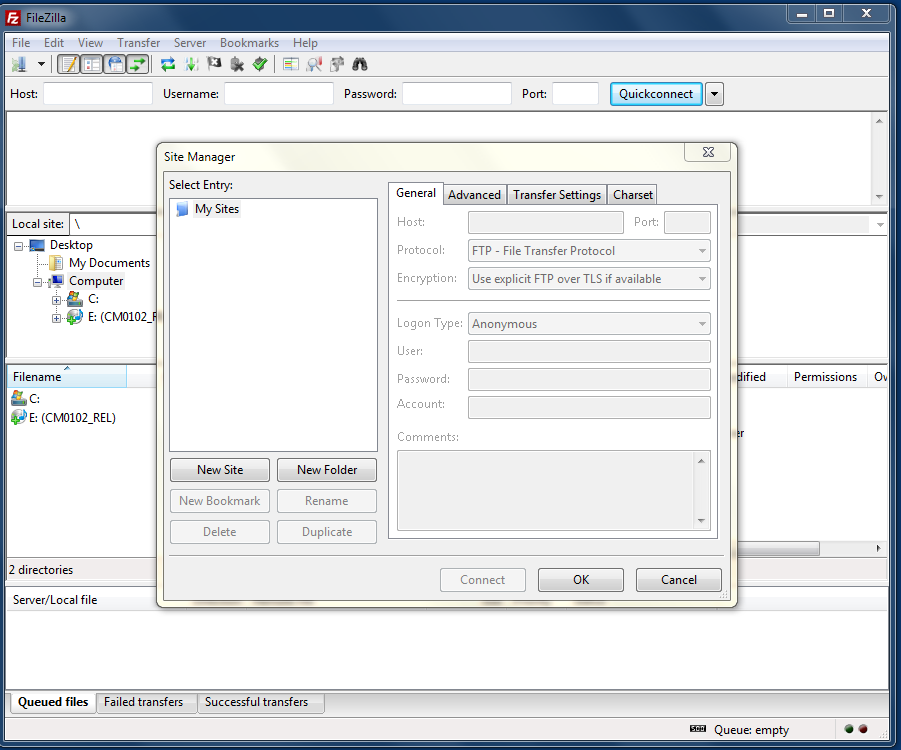Click the C: drive icon in file list
901x750 pixels.
(19, 398)
